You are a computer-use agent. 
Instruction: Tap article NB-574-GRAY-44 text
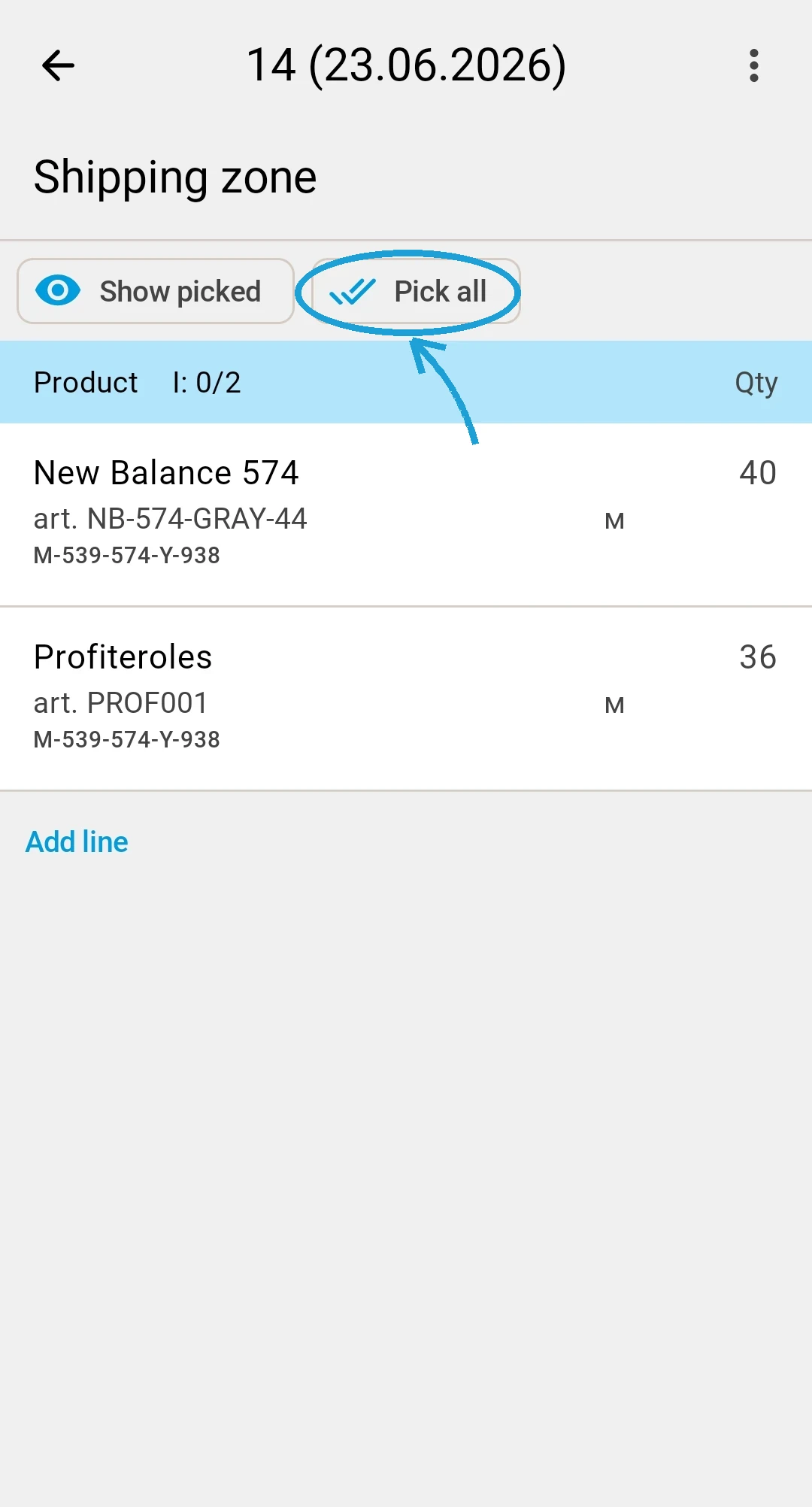(171, 519)
